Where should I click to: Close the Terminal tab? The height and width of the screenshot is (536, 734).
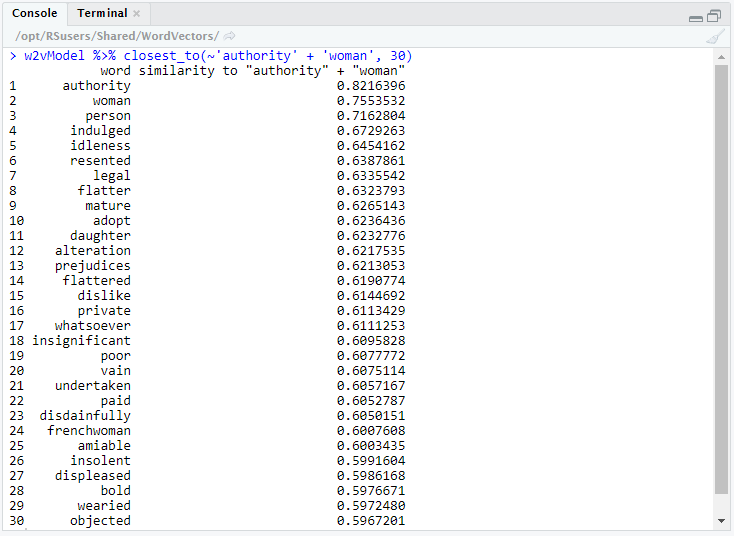click(137, 14)
